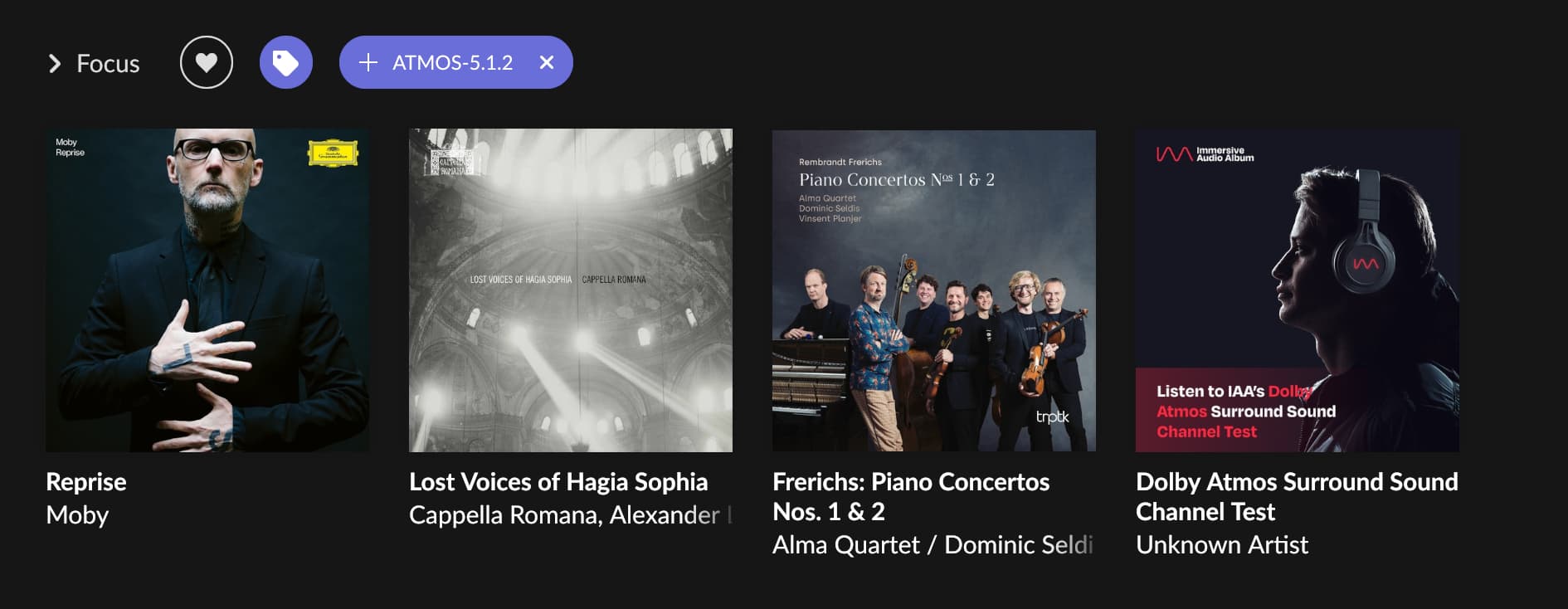This screenshot has height=609, width=1568.
Task: Toggle the favorites heart filter
Action: click(207, 62)
